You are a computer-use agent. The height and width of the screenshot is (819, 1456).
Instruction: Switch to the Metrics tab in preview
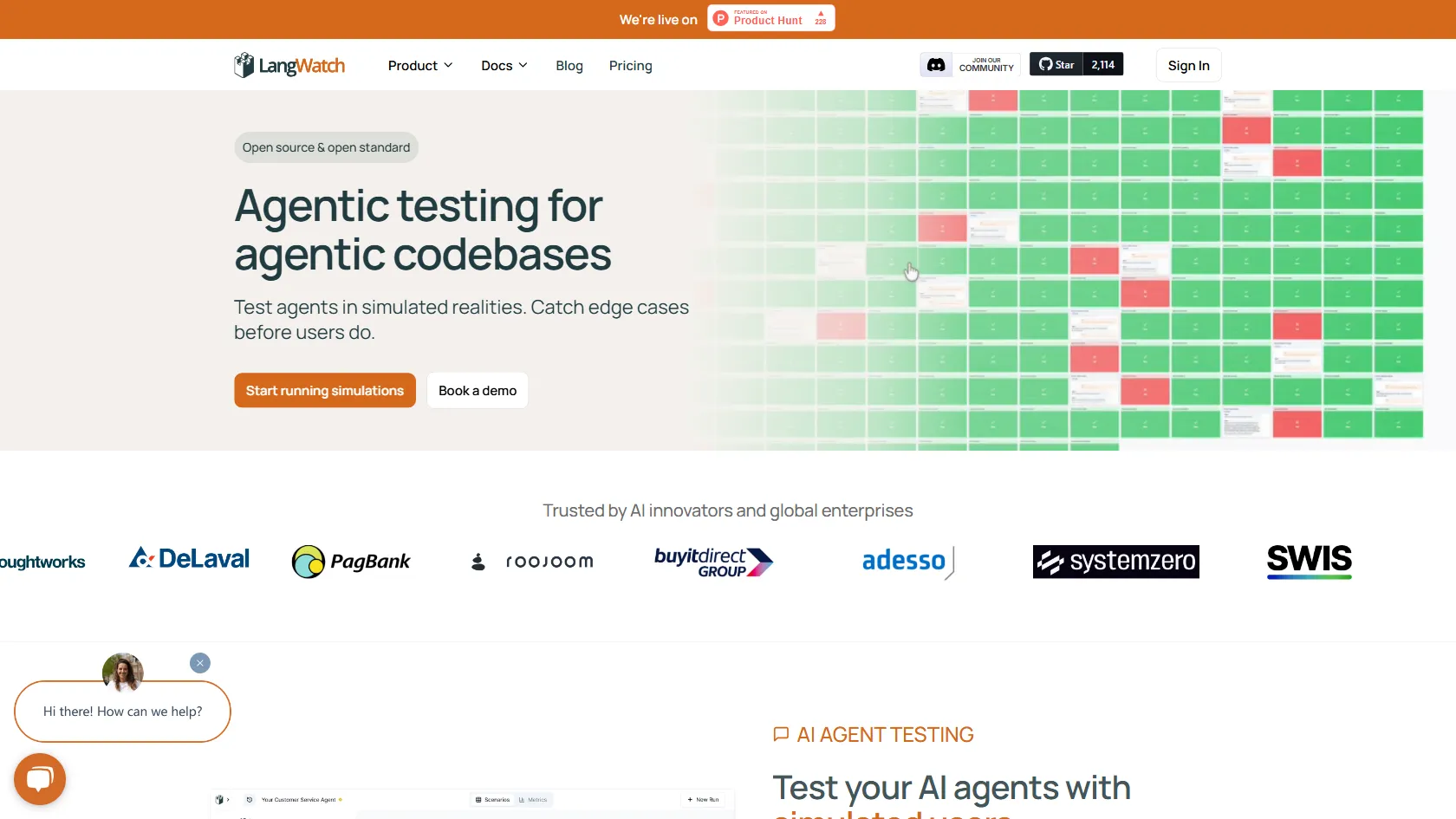533,800
